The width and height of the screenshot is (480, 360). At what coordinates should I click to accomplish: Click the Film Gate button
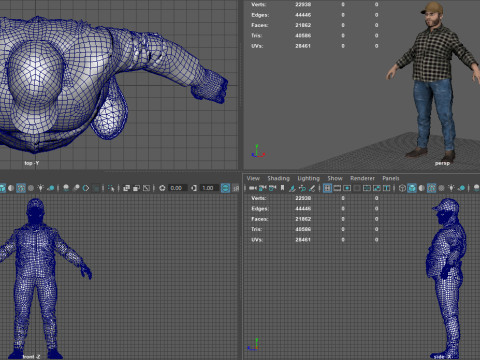coord(337,188)
